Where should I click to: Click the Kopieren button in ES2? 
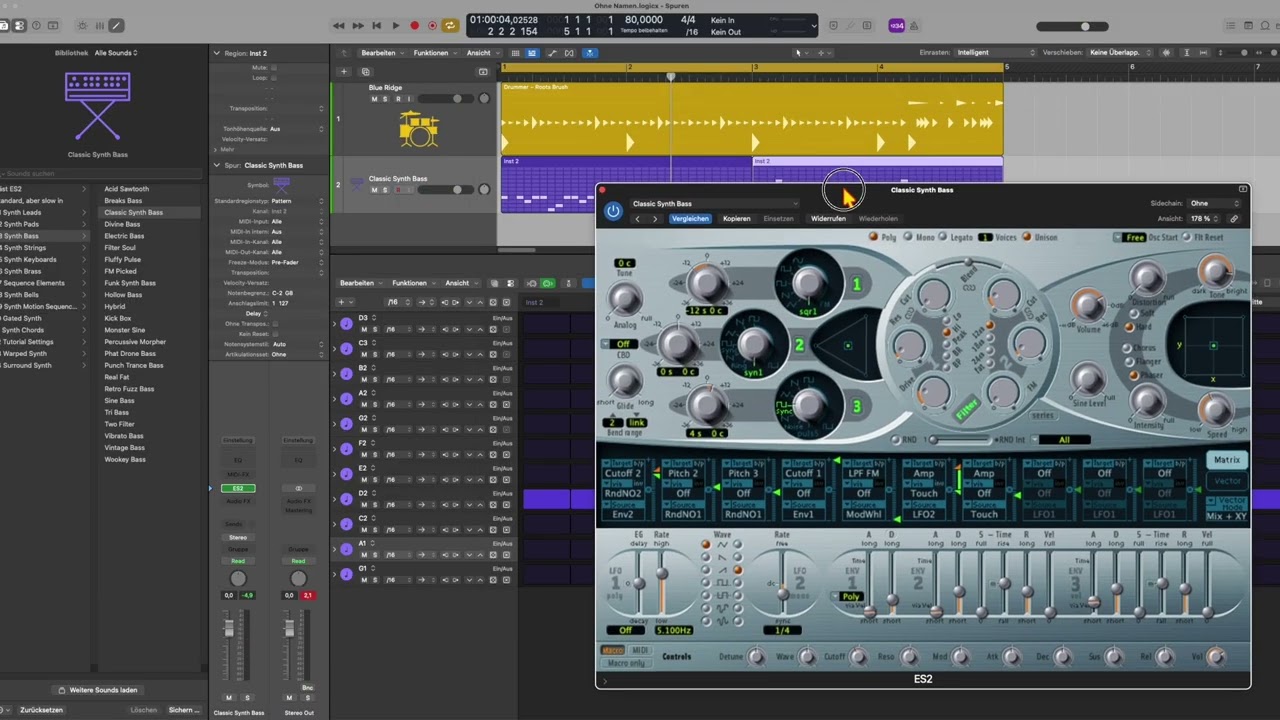pos(736,219)
